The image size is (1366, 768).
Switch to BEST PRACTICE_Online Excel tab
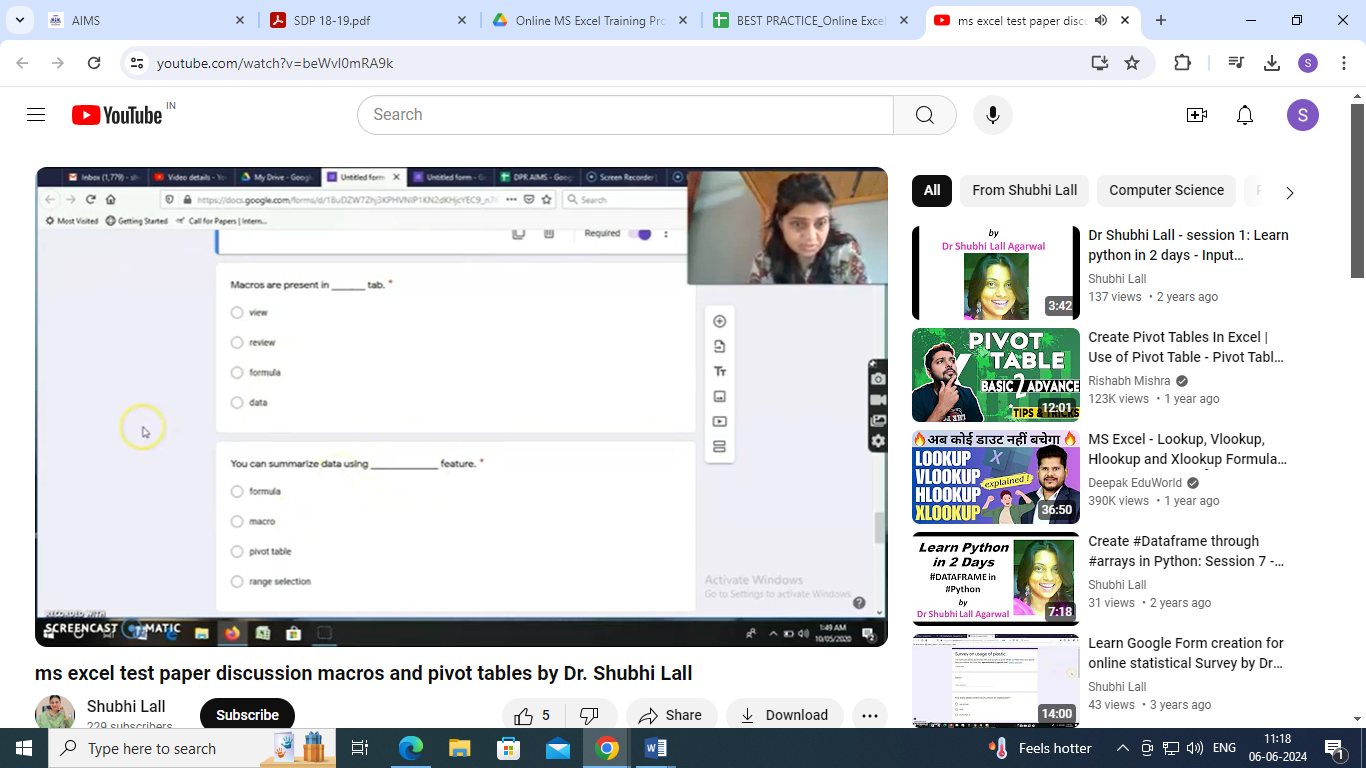pos(812,20)
